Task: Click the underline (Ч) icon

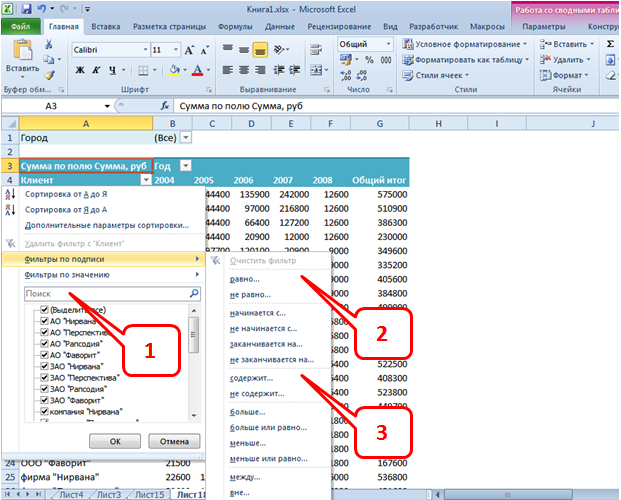Action: tap(113, 70)
